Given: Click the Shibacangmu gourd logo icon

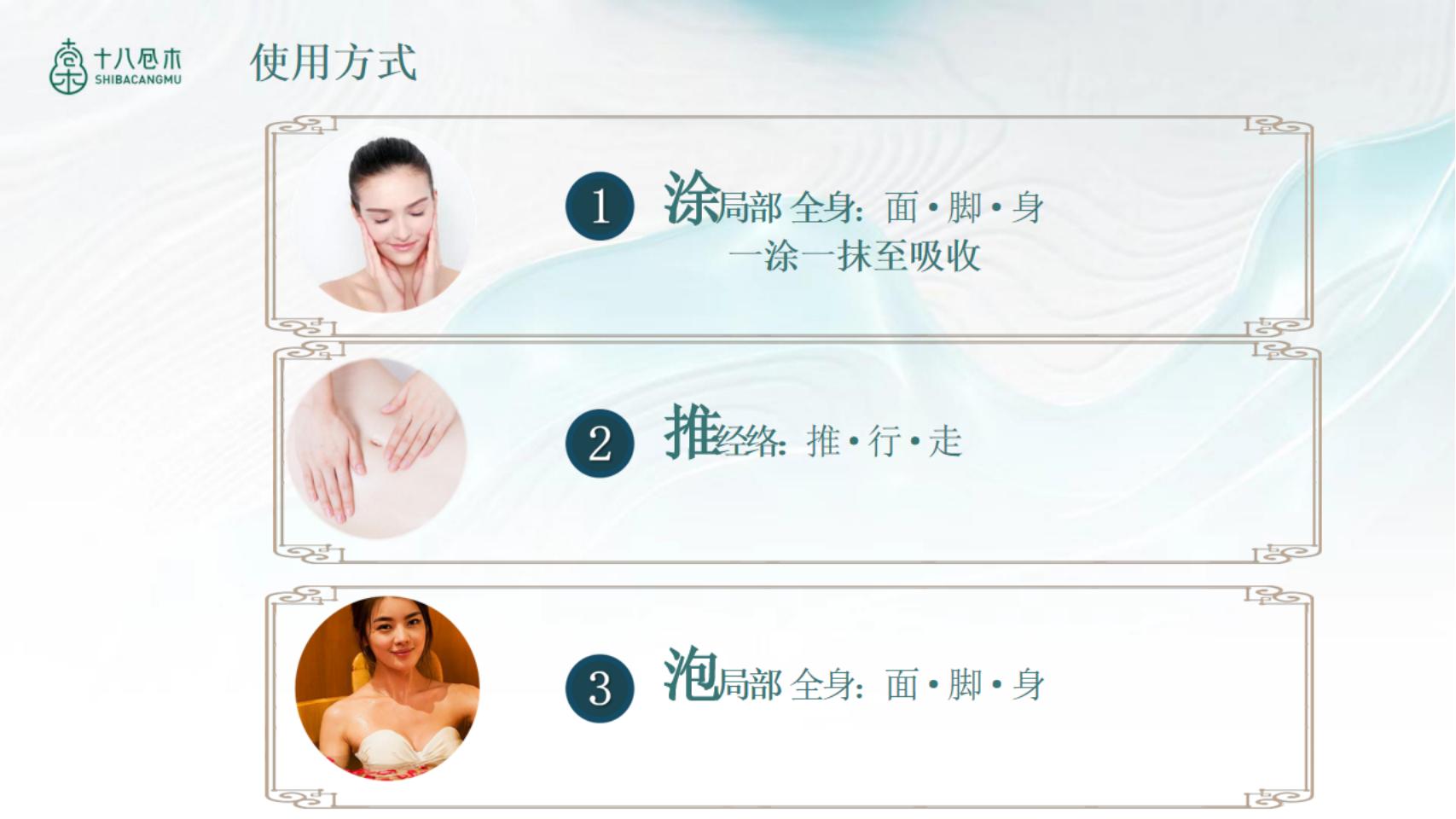Looking at the screenshot, I should pos(68,66).
